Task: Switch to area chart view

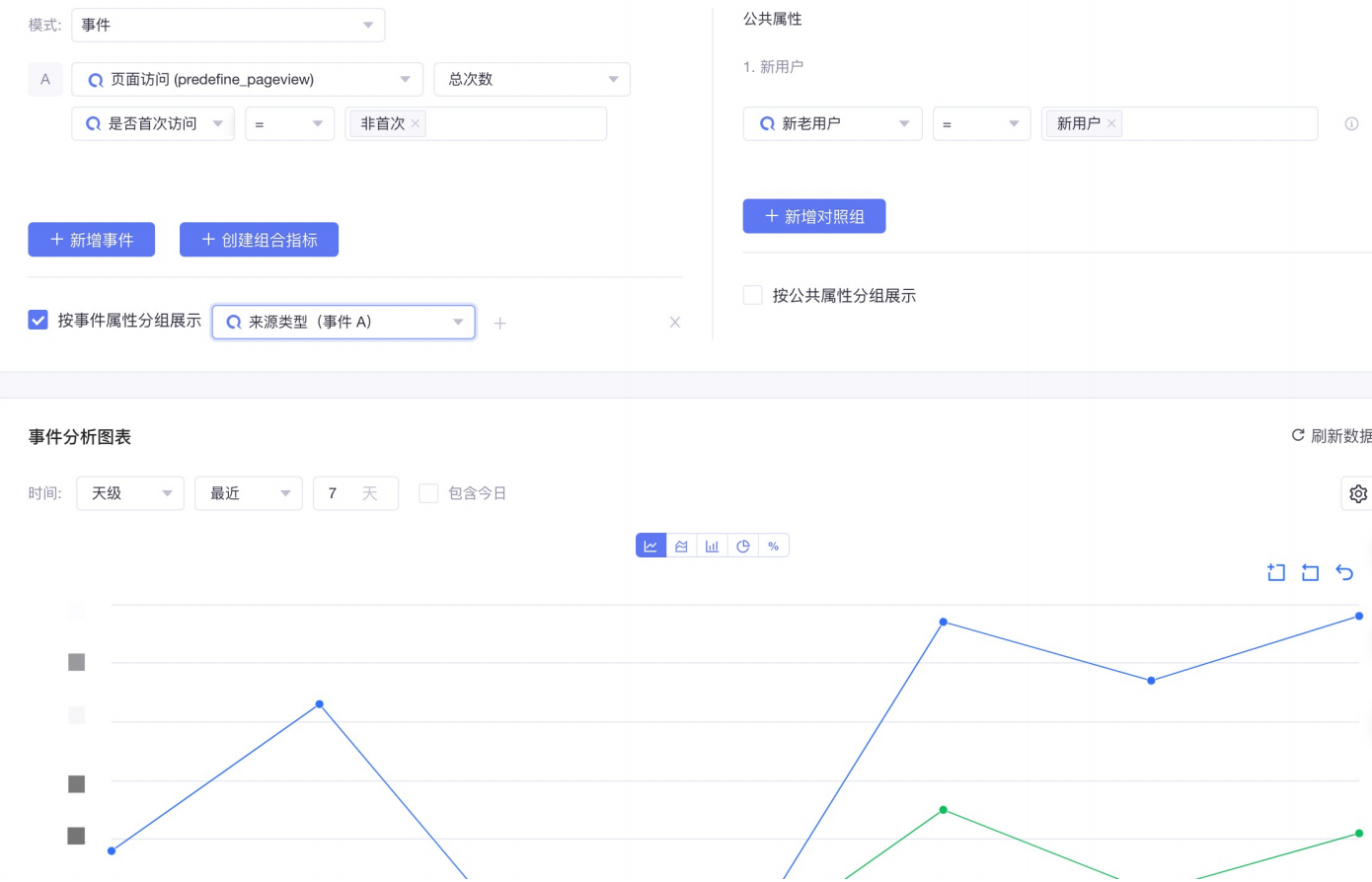Action: coord(681,546)
